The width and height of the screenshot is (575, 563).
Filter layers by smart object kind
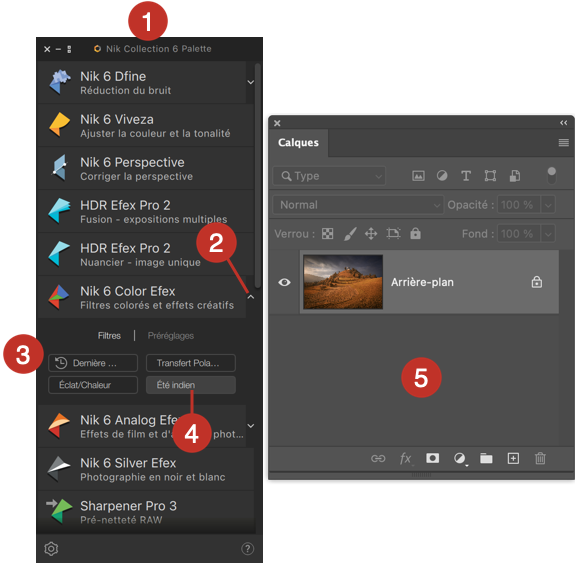(x=514, y=176)
